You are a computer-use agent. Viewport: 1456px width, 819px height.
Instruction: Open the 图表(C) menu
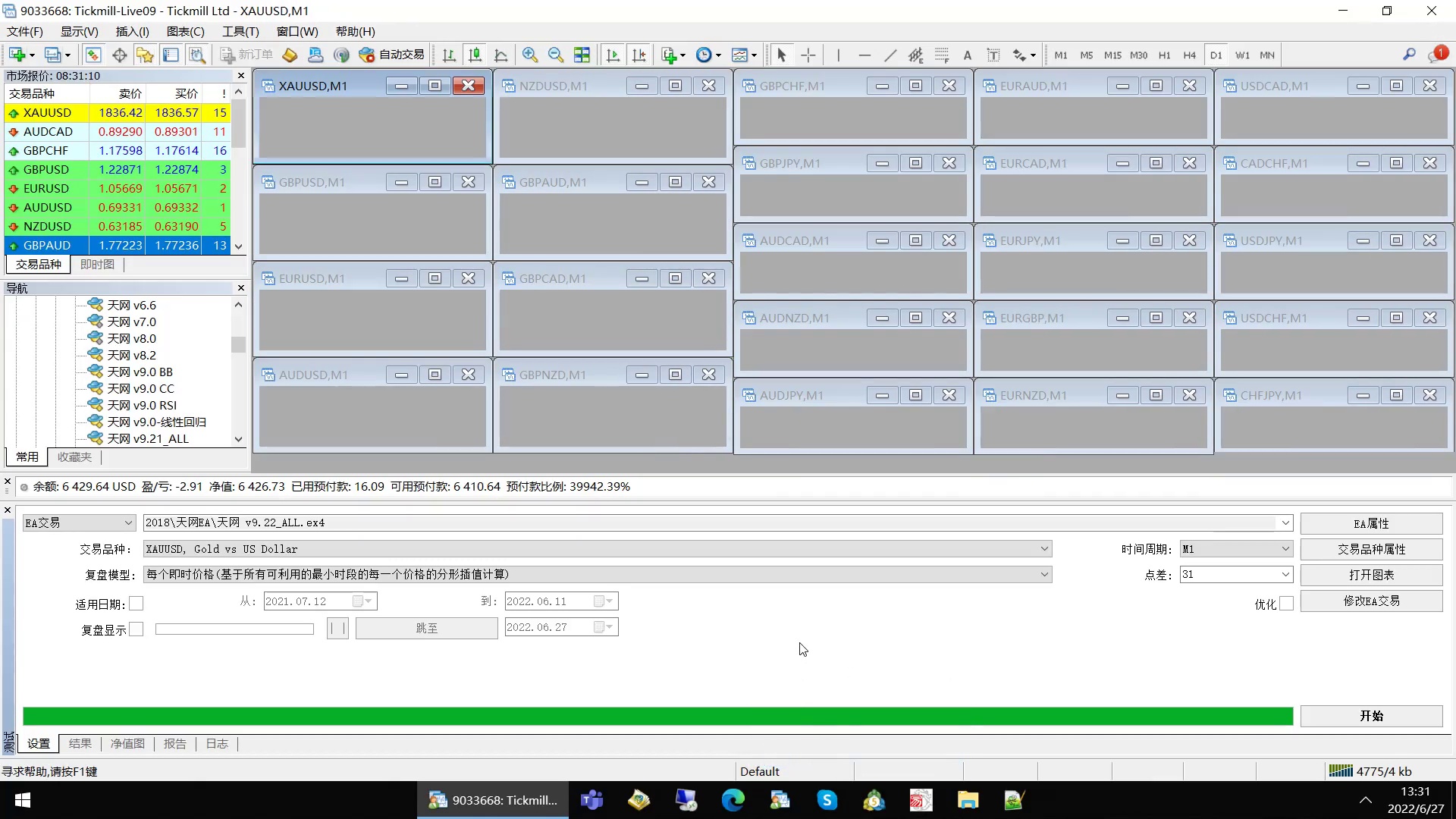(185, 31)
